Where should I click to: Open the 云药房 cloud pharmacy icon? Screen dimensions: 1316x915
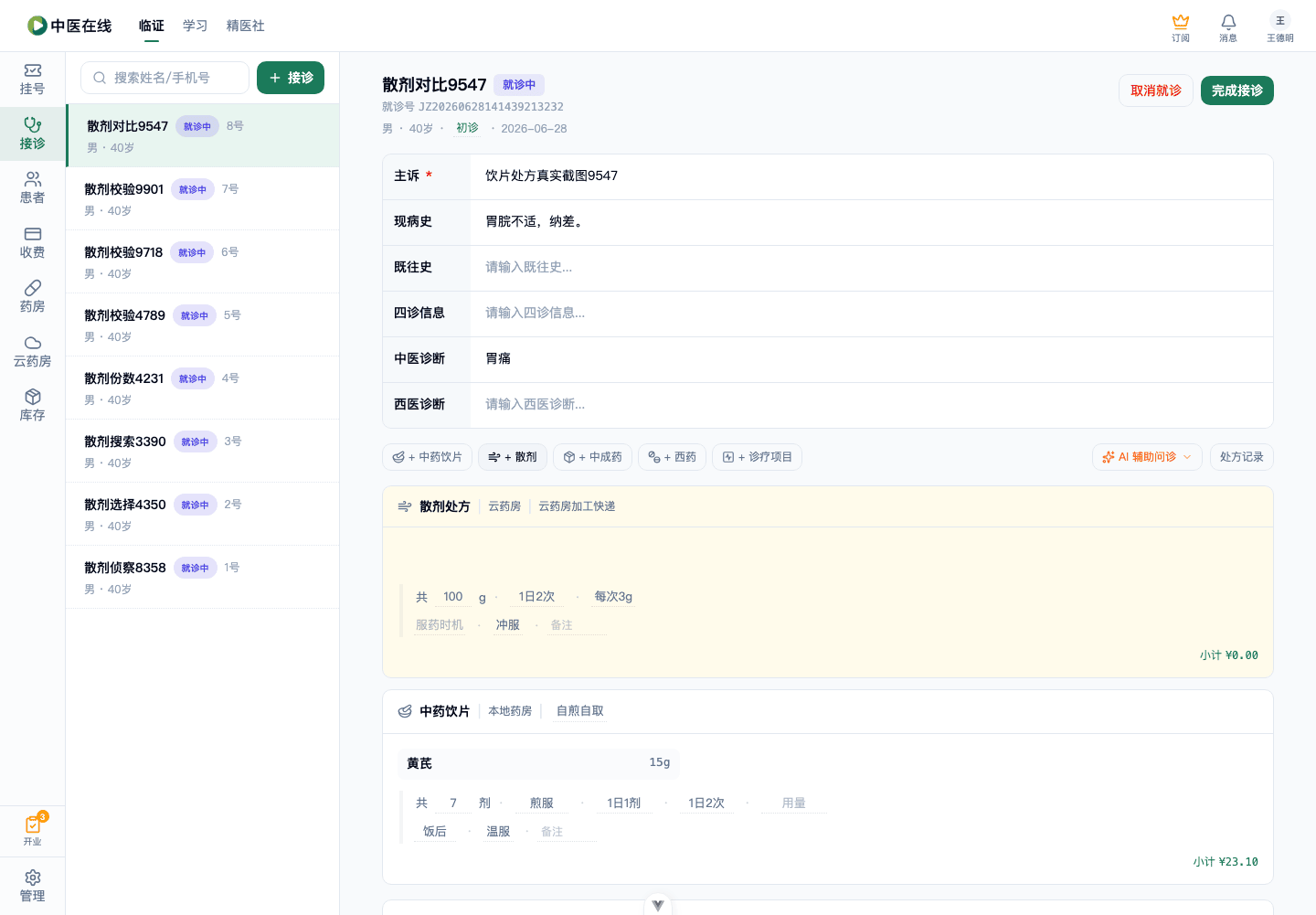pyautogui.click(x=32, y=352)
